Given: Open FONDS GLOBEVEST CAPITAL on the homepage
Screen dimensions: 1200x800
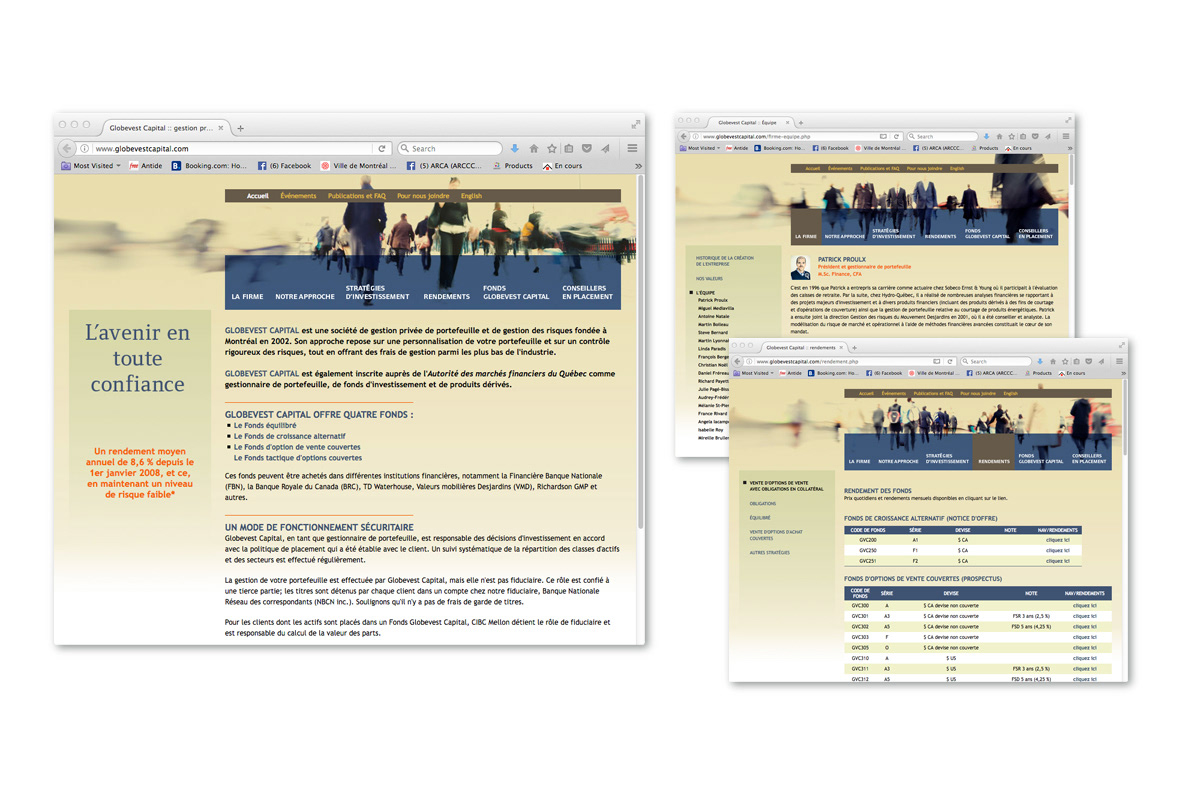Looking at the screenshot, I should pyautogui.click(x=516, y=293).
